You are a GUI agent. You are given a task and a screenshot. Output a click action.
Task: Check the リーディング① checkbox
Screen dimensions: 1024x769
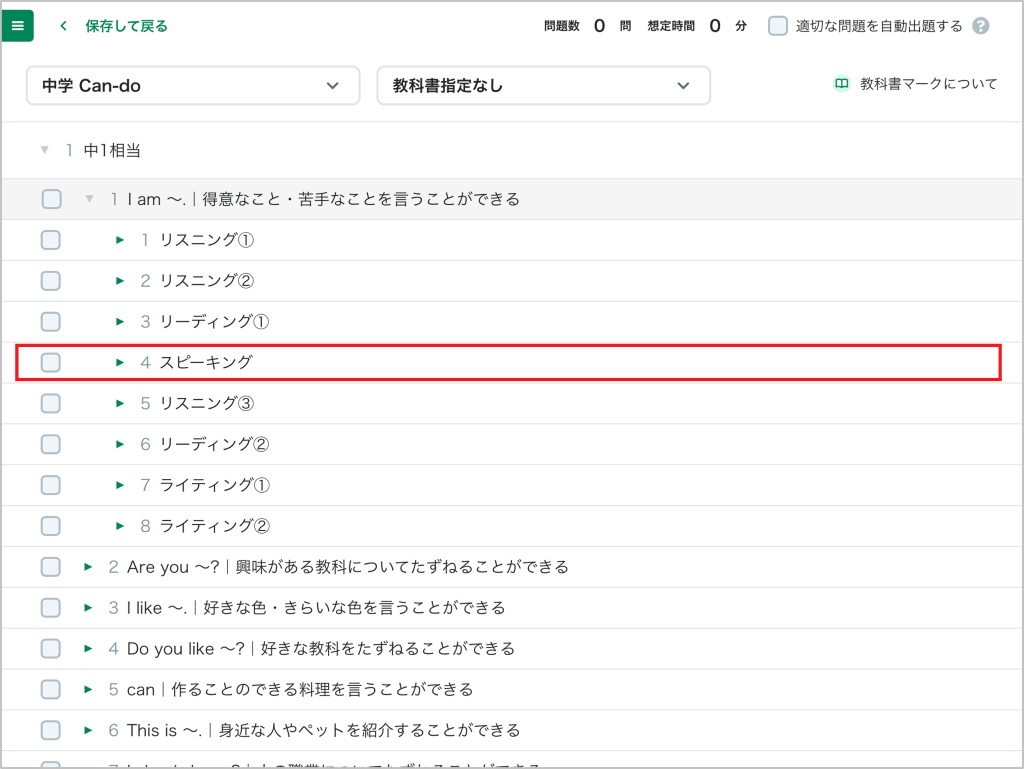click(x=51, y=322)
